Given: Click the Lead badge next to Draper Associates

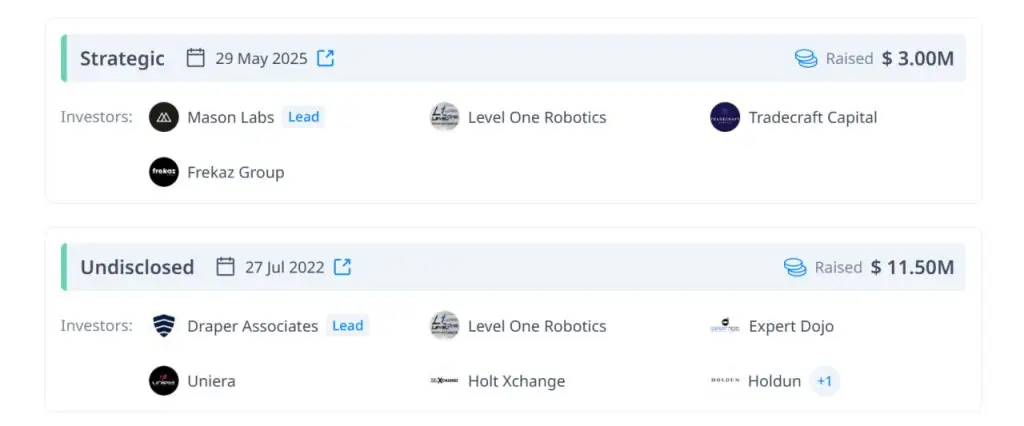Looking at the screenshot, I should coord(348,326).
